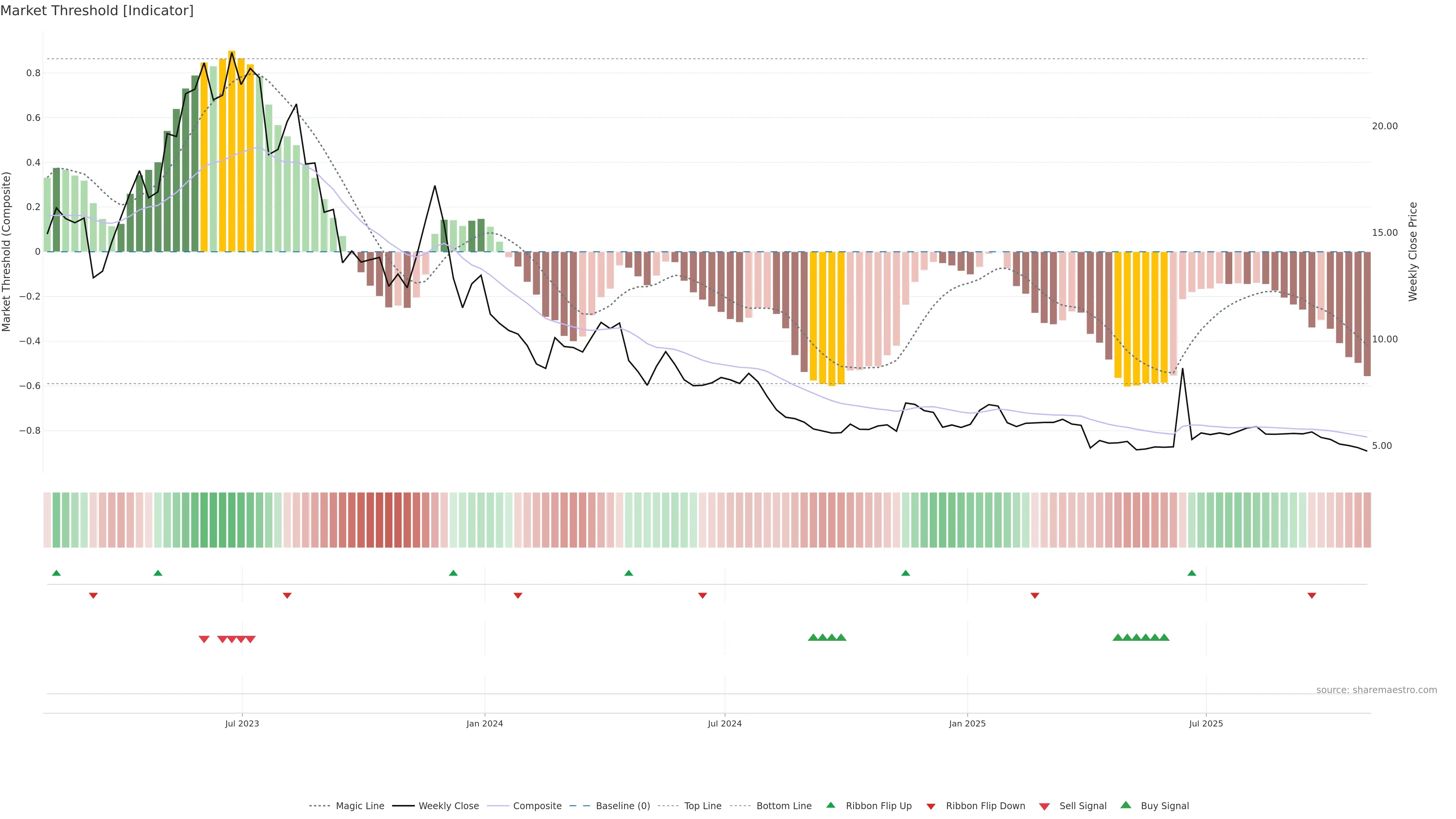Image resolution: width=1456 pixels, height=819 pixels.
Task: Toggle Composite legend entry
Action: (537, 806)
